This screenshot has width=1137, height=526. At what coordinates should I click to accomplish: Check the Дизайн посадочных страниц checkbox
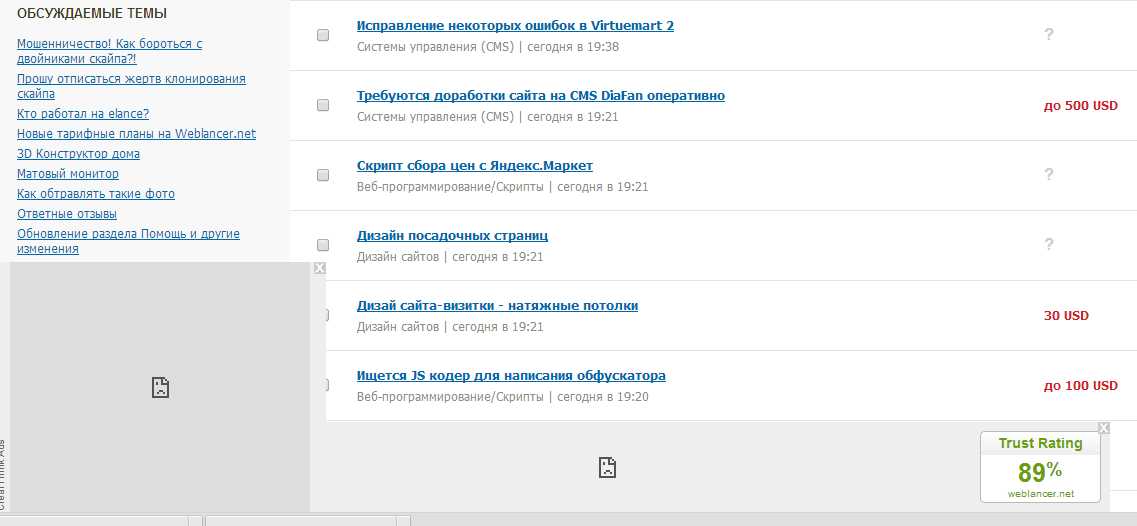click(323, 245)
